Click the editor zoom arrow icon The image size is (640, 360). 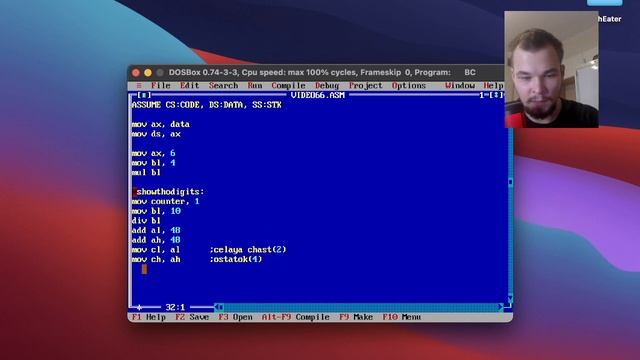click(x=496, y=95)
